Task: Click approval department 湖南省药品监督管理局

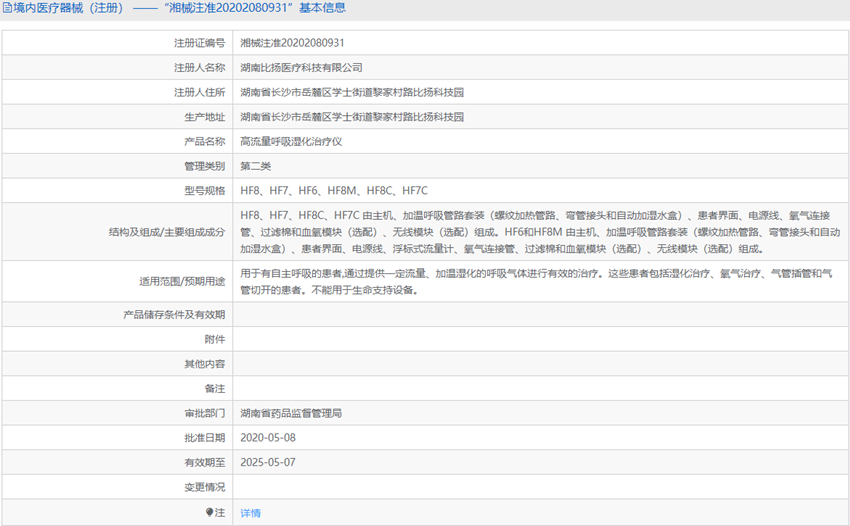Action: coord(291,412)
